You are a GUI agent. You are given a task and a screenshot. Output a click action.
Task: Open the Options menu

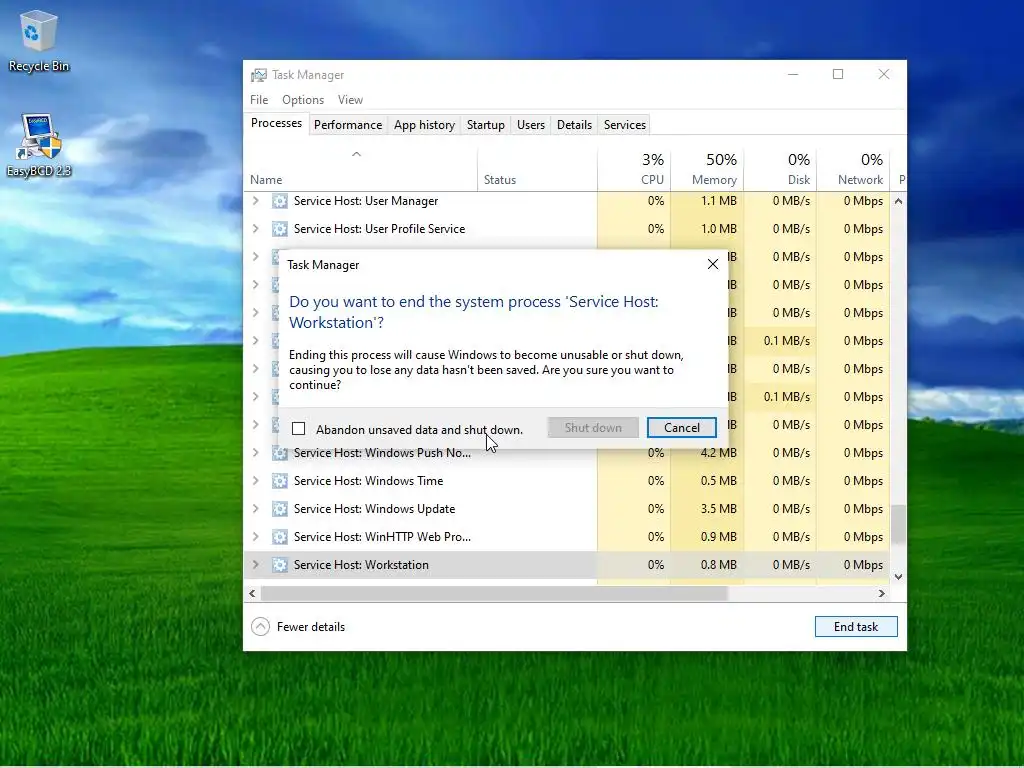click(303, 100)
